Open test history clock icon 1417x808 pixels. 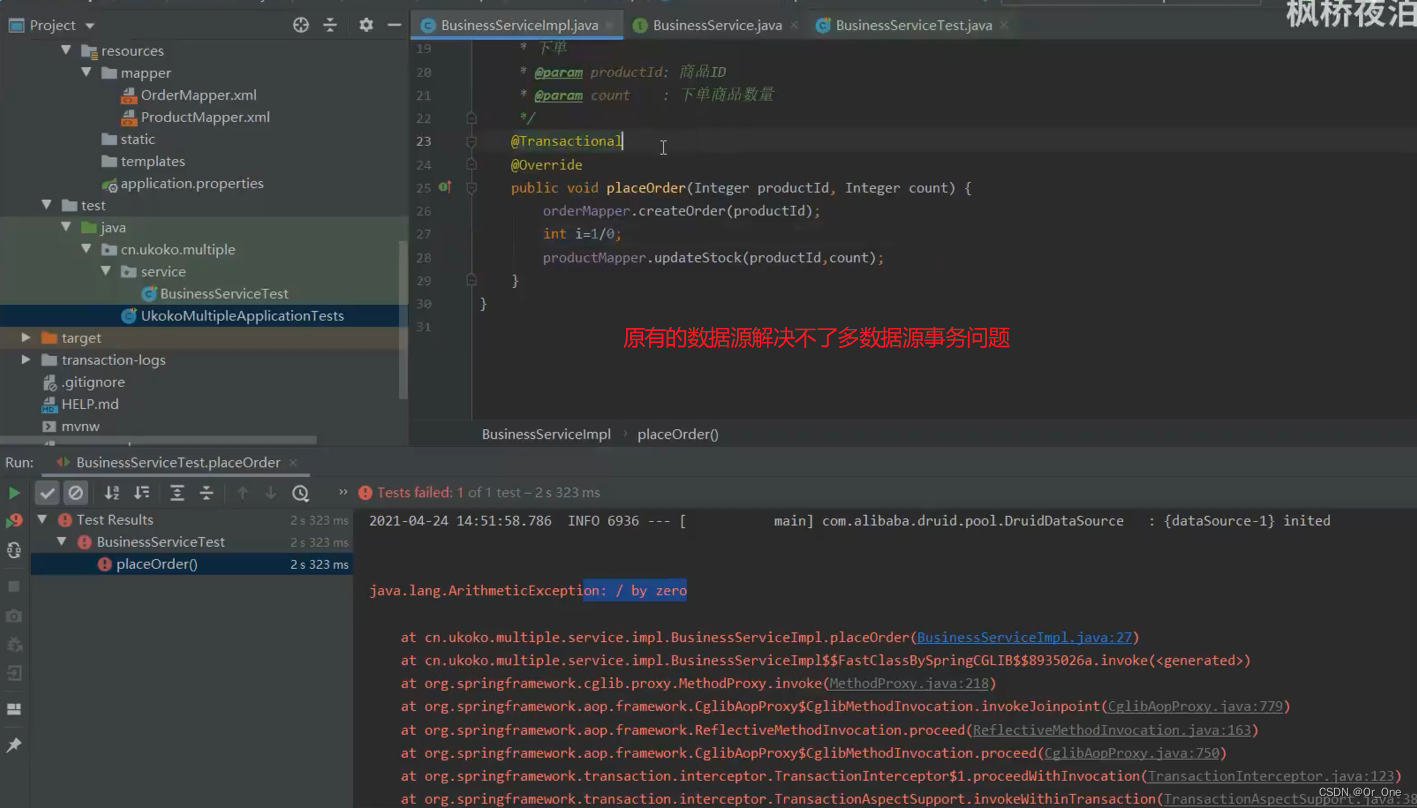[x=300, y=493]
